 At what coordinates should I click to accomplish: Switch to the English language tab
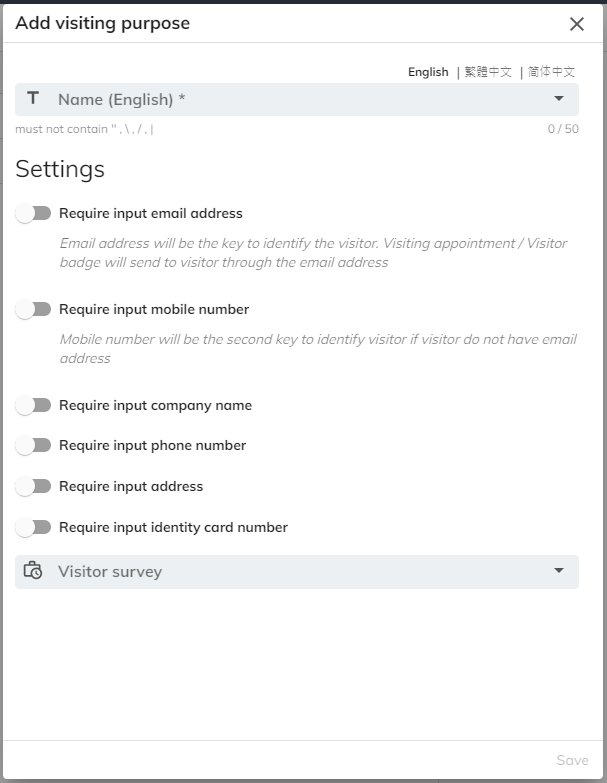(x=428, y=72)
